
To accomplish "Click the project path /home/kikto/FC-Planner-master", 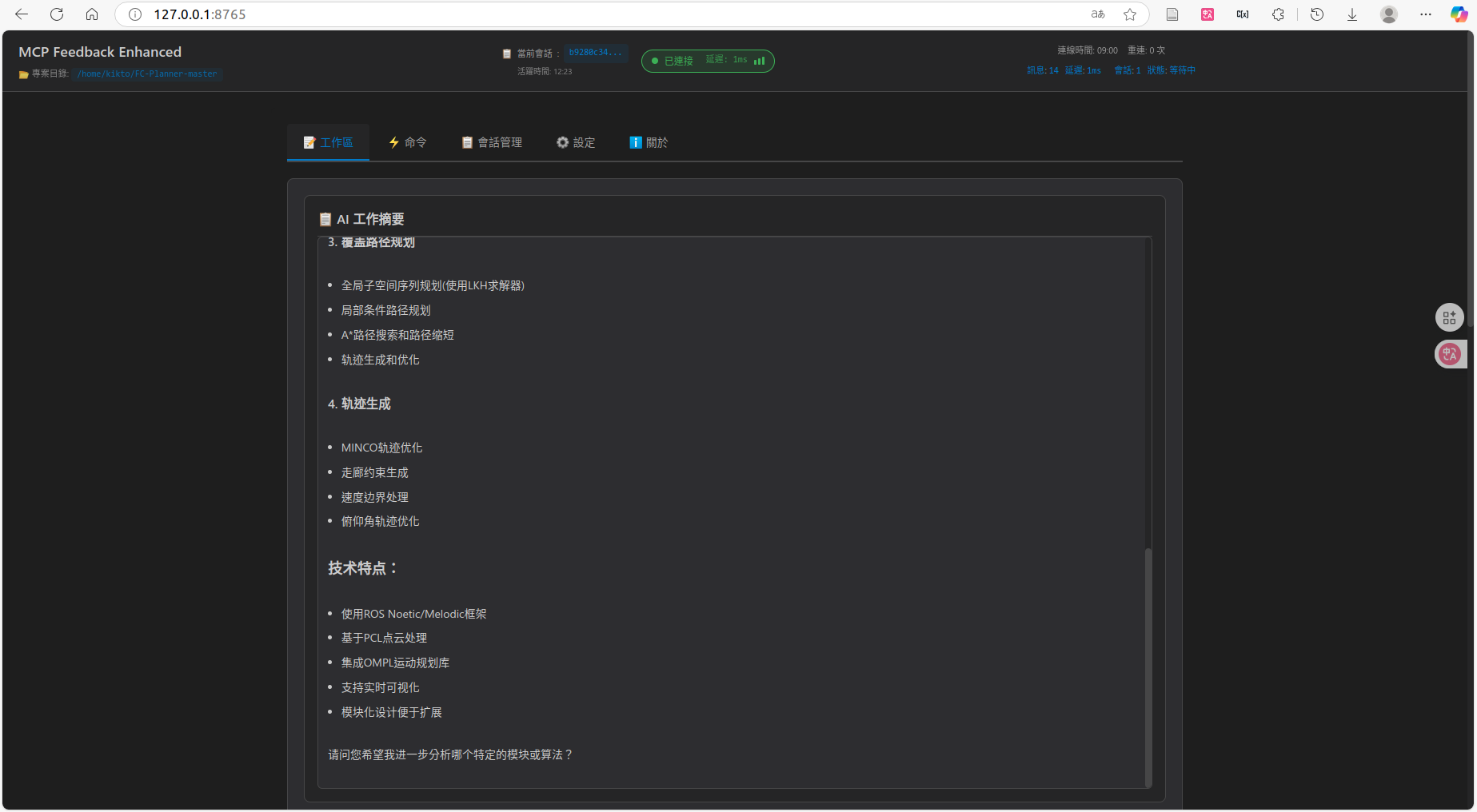I will (147, 74).
